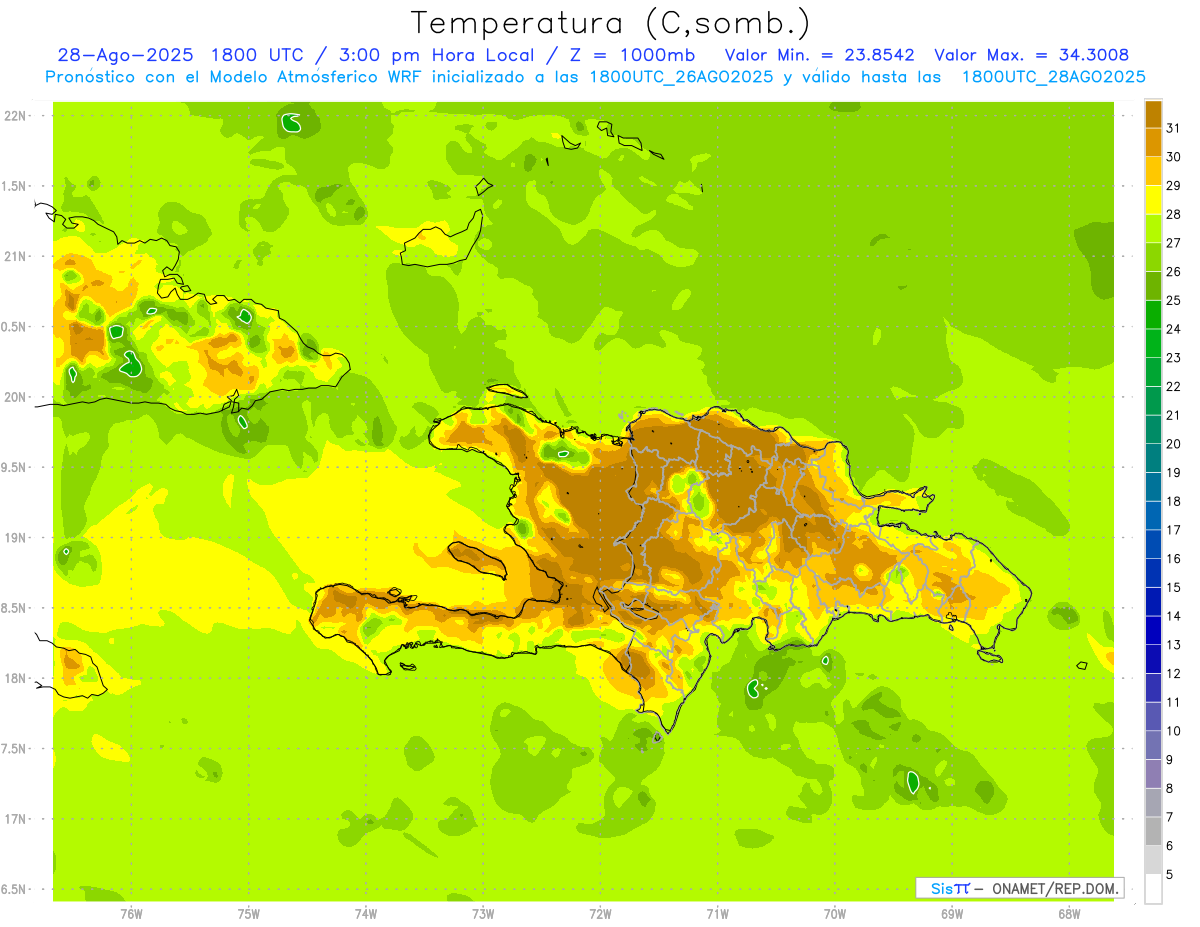Select the yellow swatch between 28 and 29

(x=1153, y=200)
